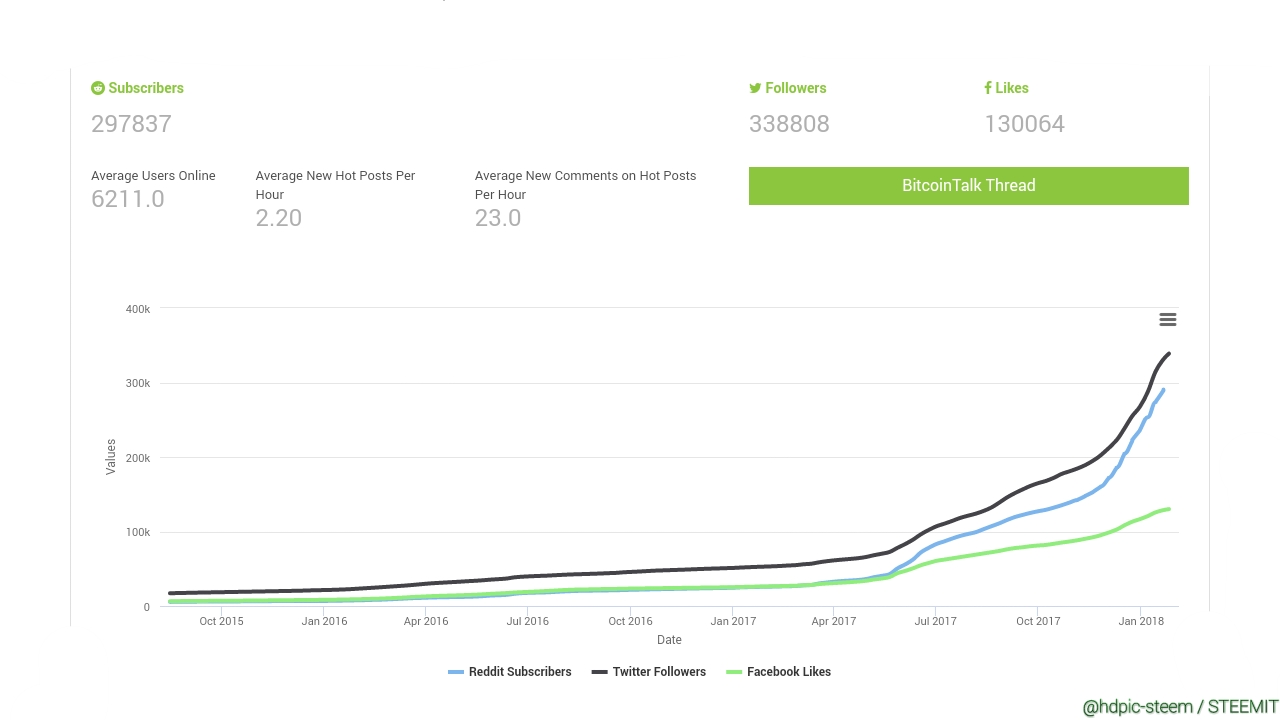Click the Jan 2016 x-axis label
The image size is (1280, 720).
pos(324,621)
